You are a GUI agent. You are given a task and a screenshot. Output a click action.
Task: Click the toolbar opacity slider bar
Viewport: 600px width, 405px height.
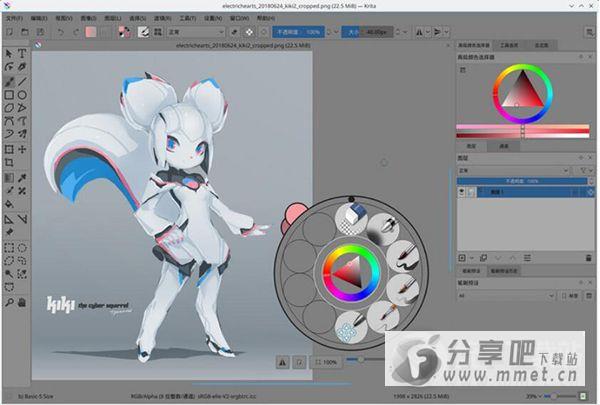[298, 32]
